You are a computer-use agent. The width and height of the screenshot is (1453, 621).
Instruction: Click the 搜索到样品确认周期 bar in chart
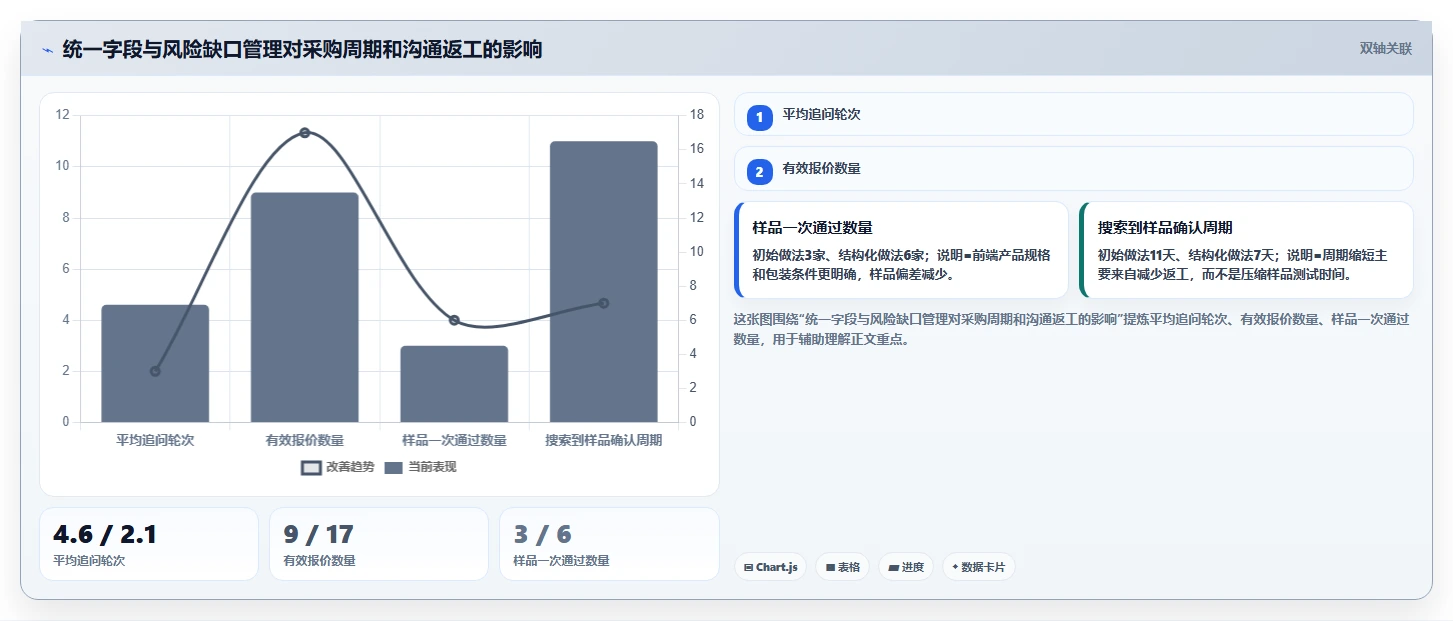pos(604,282)
